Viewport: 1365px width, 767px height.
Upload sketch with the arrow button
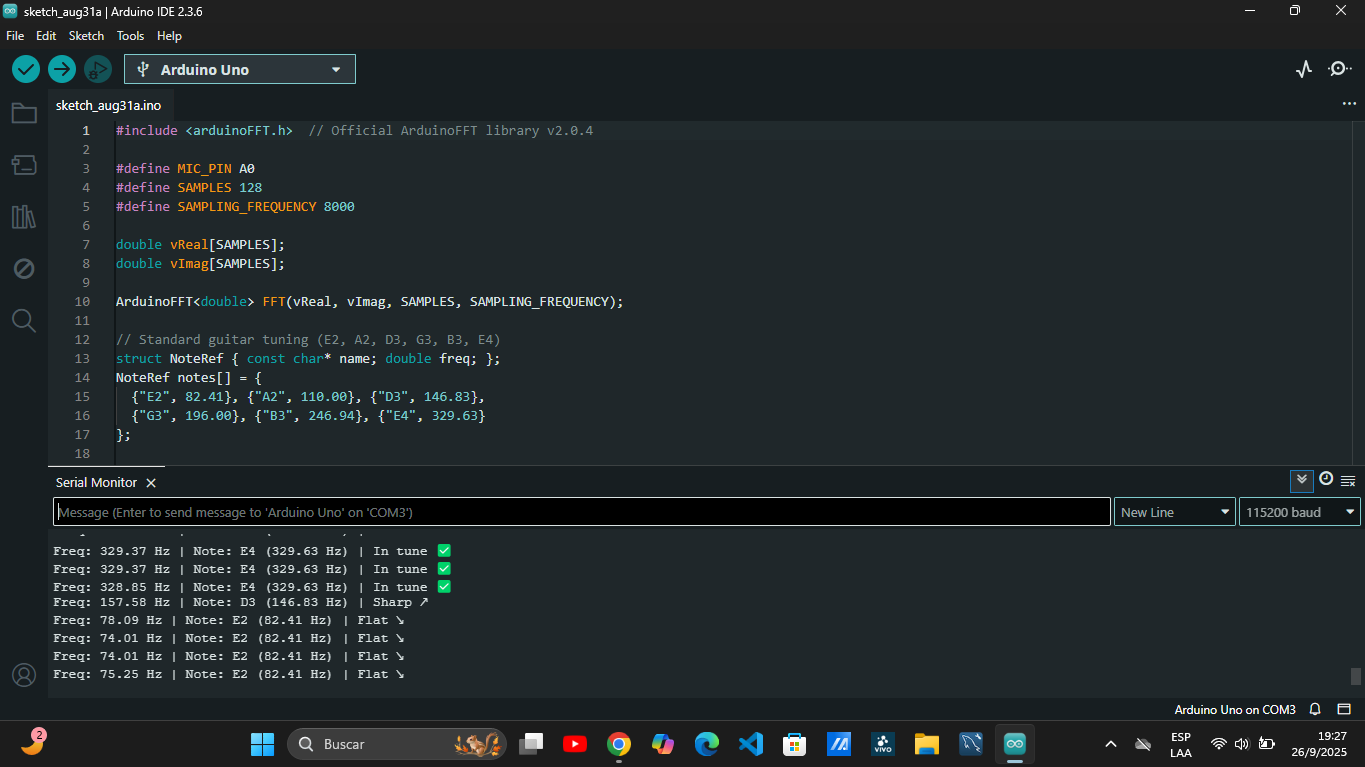(x=62, y=69)
